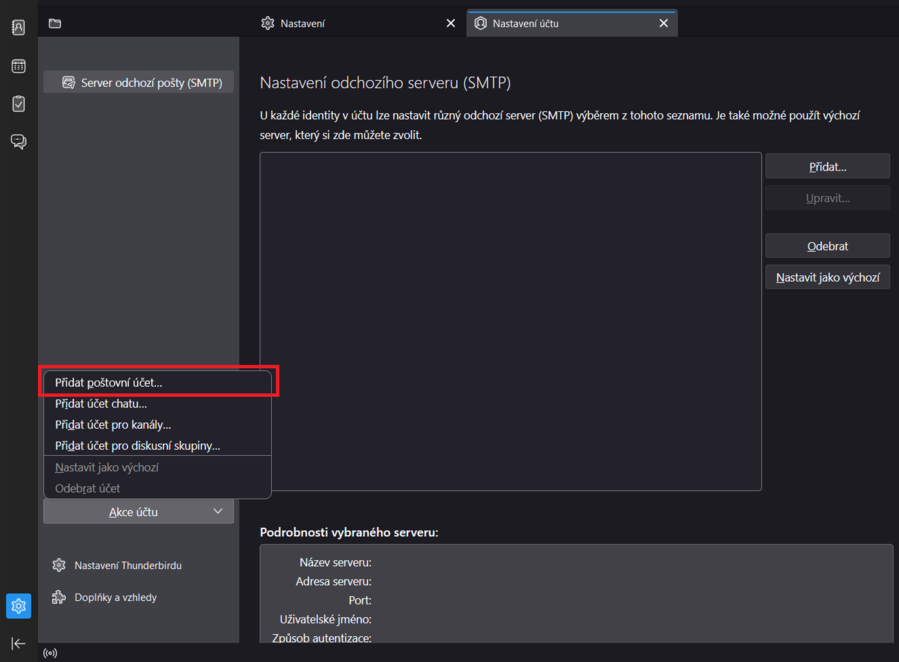Open the Calendar space icon
This screenshot has height=662, width=899.
[18, 66]
